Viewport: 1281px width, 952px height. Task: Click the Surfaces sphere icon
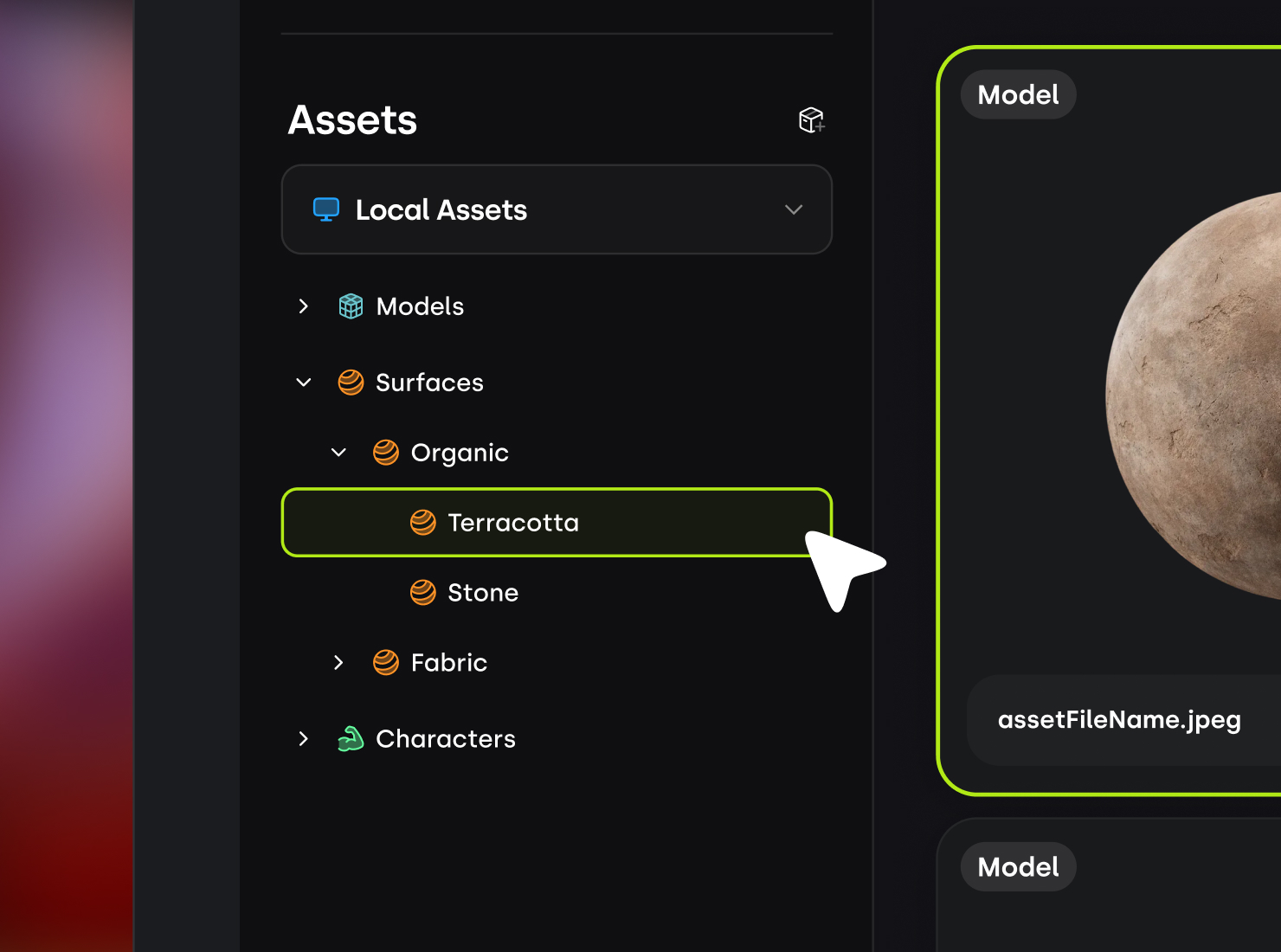tap(351, 383)
